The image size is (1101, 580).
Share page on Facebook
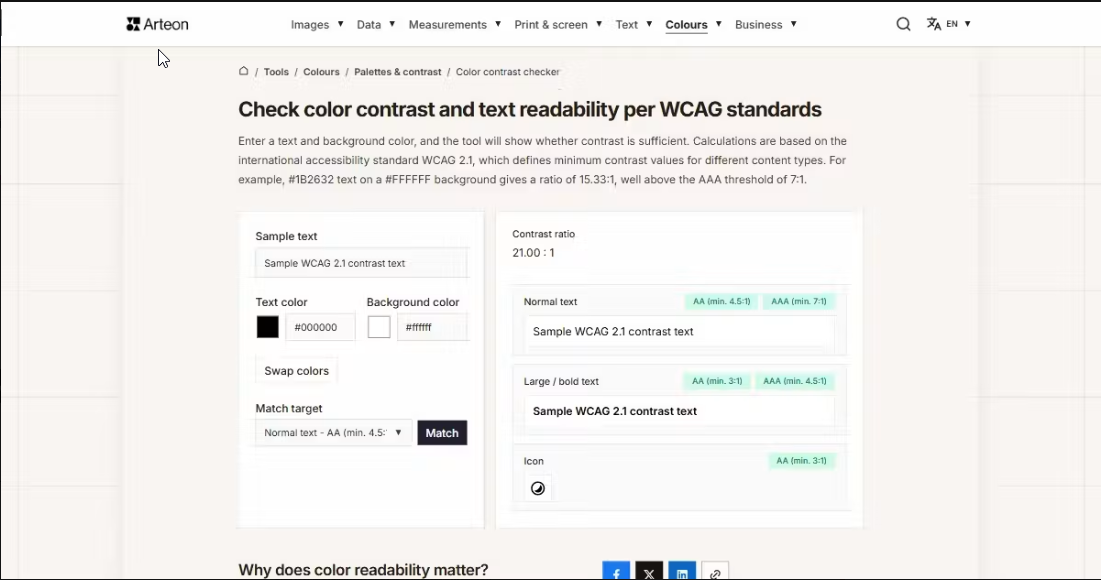tap(616, 571)
